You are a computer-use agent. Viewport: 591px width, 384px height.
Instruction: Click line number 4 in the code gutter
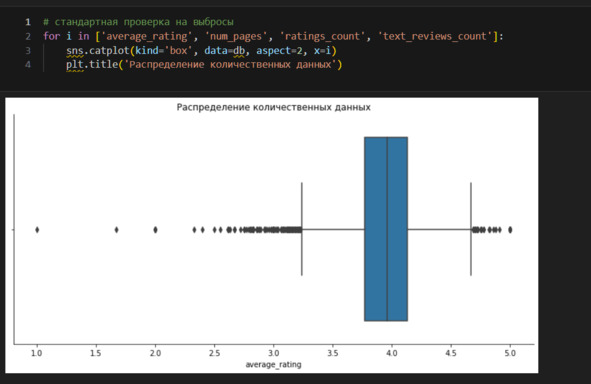28,64
